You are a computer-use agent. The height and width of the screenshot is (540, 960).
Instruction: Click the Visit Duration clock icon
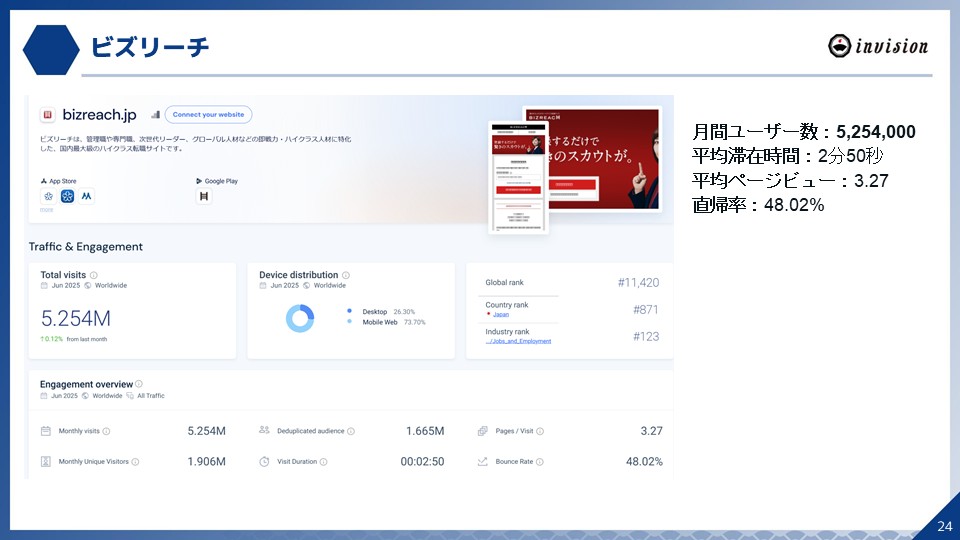coord(264,462)
